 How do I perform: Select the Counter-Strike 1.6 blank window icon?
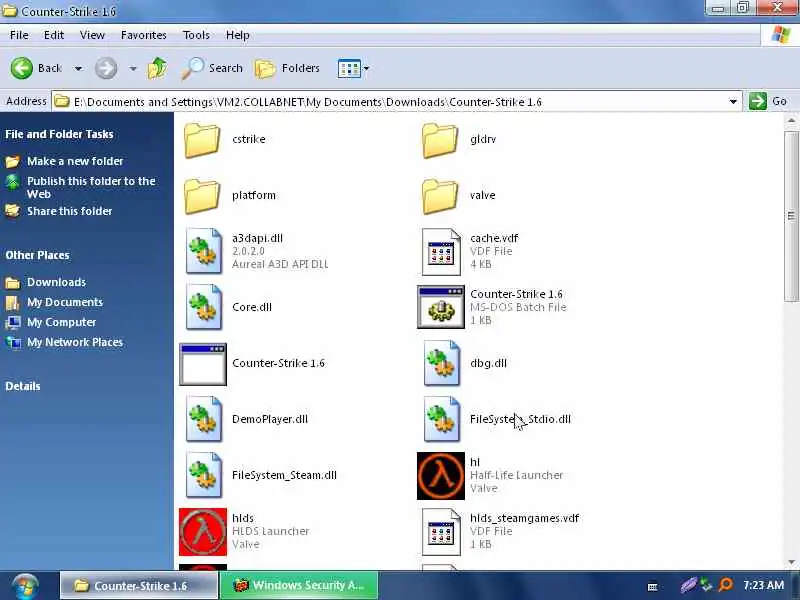pyautogui.click(x=203, y=364)
